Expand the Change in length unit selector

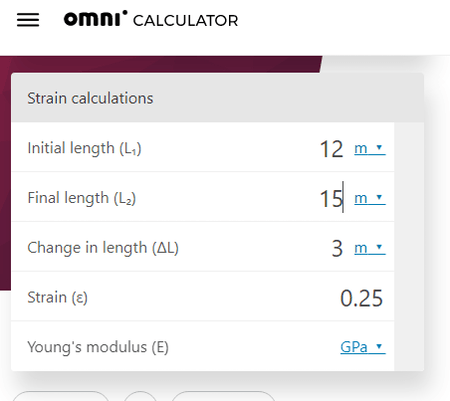click(x=370, y=248)
